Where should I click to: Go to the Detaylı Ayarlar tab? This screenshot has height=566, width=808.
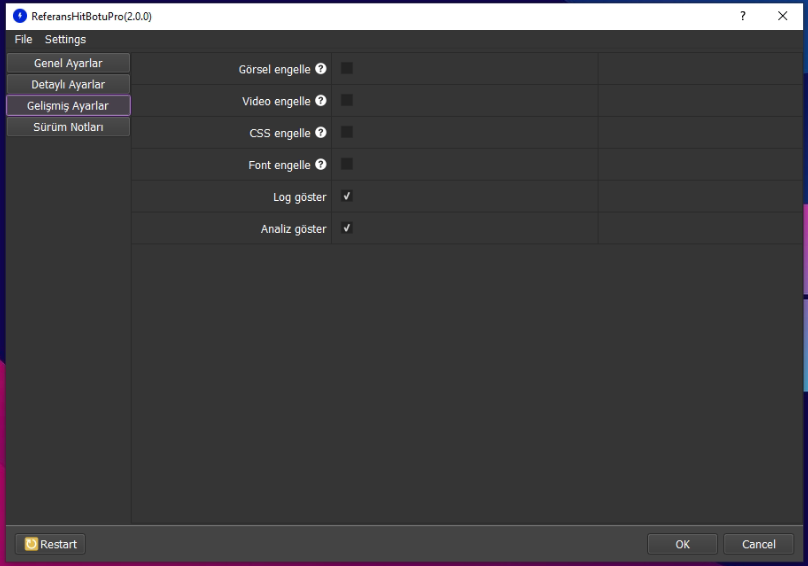point(68,85)
